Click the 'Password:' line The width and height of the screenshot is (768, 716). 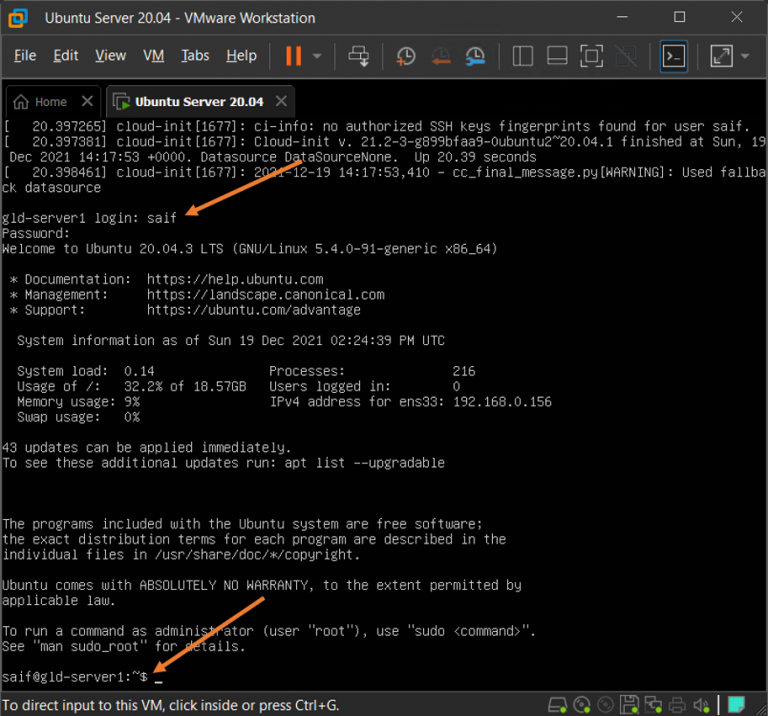(36, 234)
